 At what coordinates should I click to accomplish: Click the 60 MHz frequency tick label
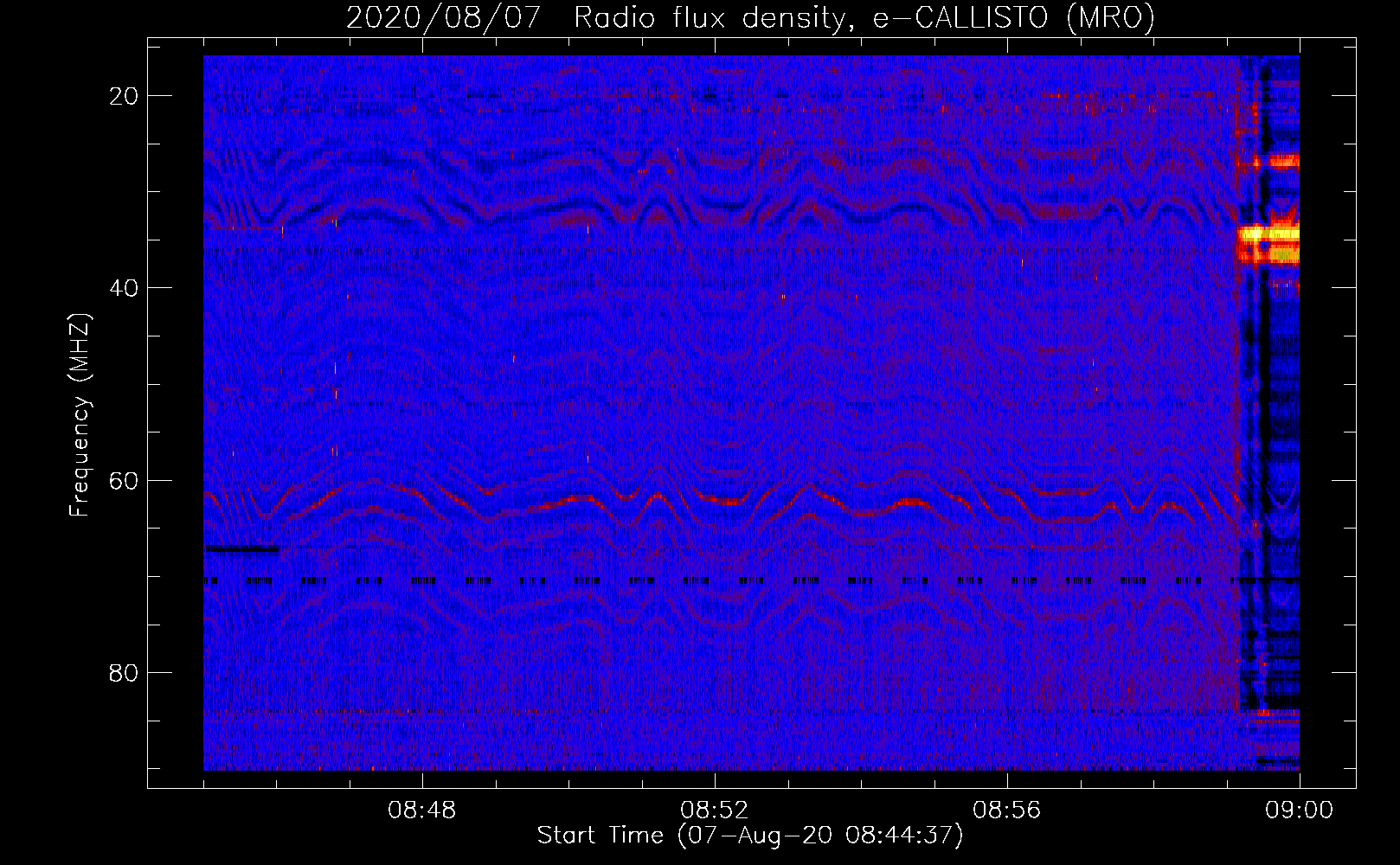point(125,480)
